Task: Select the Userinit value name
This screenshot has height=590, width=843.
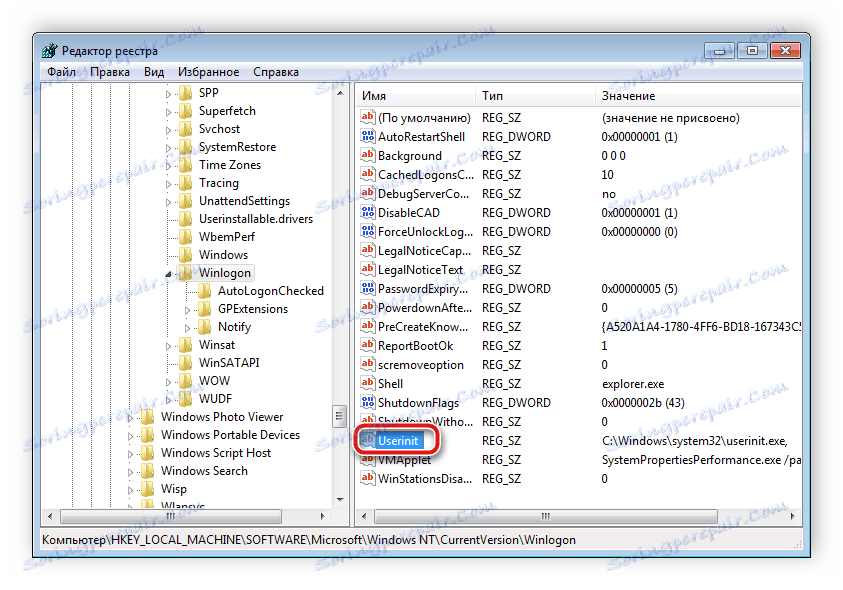Action: click(398, 440)
